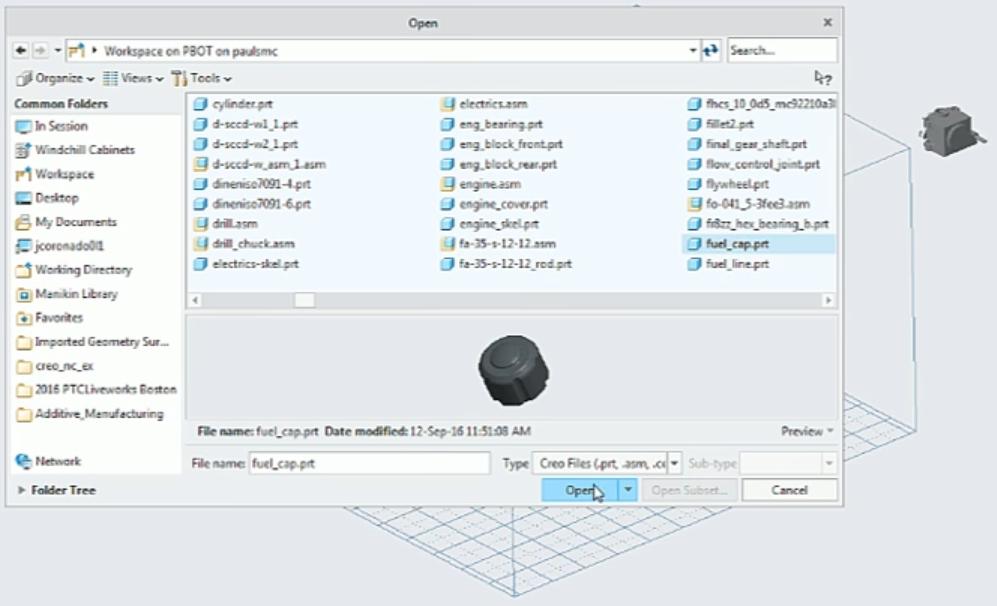The height and width of the screenshot is (606, 997).
Task: Select engine.asm assembly
Action: [x=481, y=184]
